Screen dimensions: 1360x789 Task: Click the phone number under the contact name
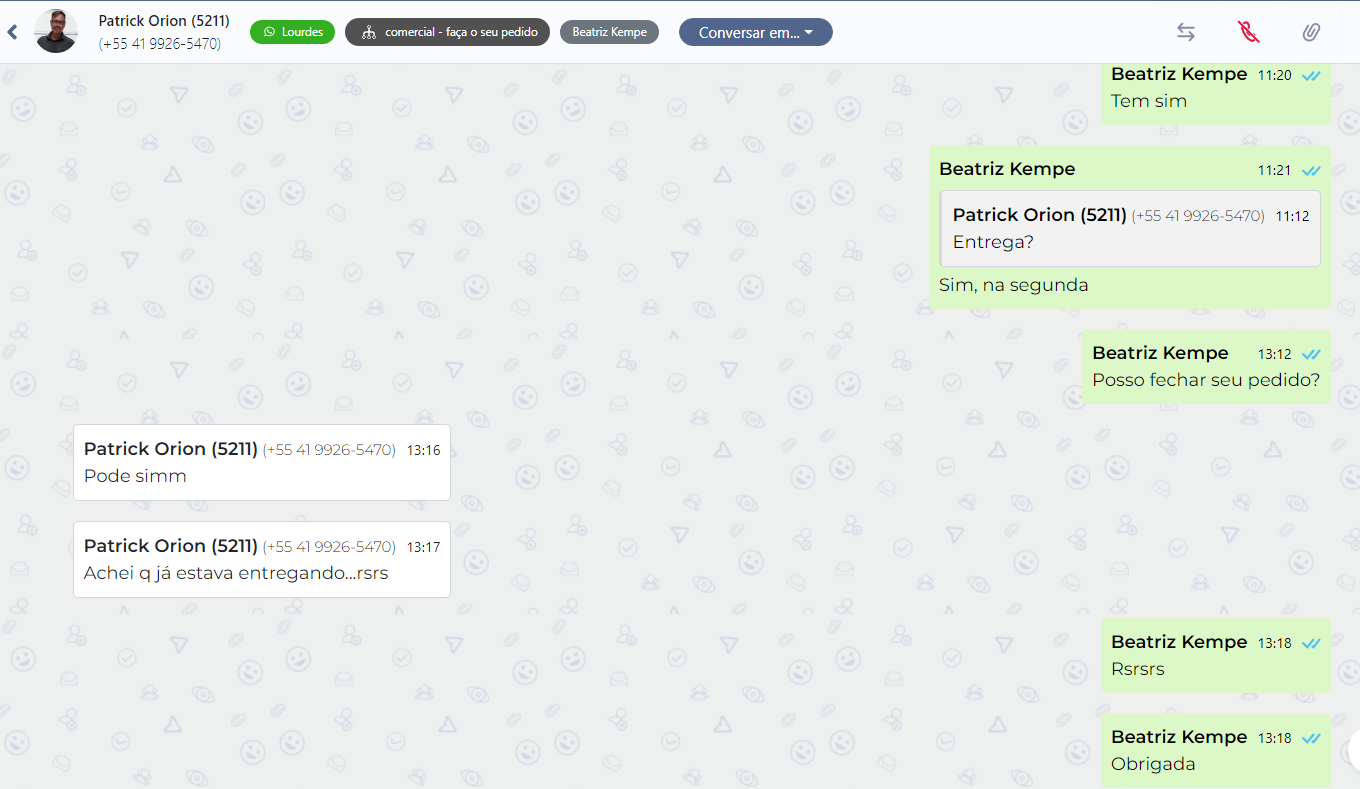(x=160, y=44)
